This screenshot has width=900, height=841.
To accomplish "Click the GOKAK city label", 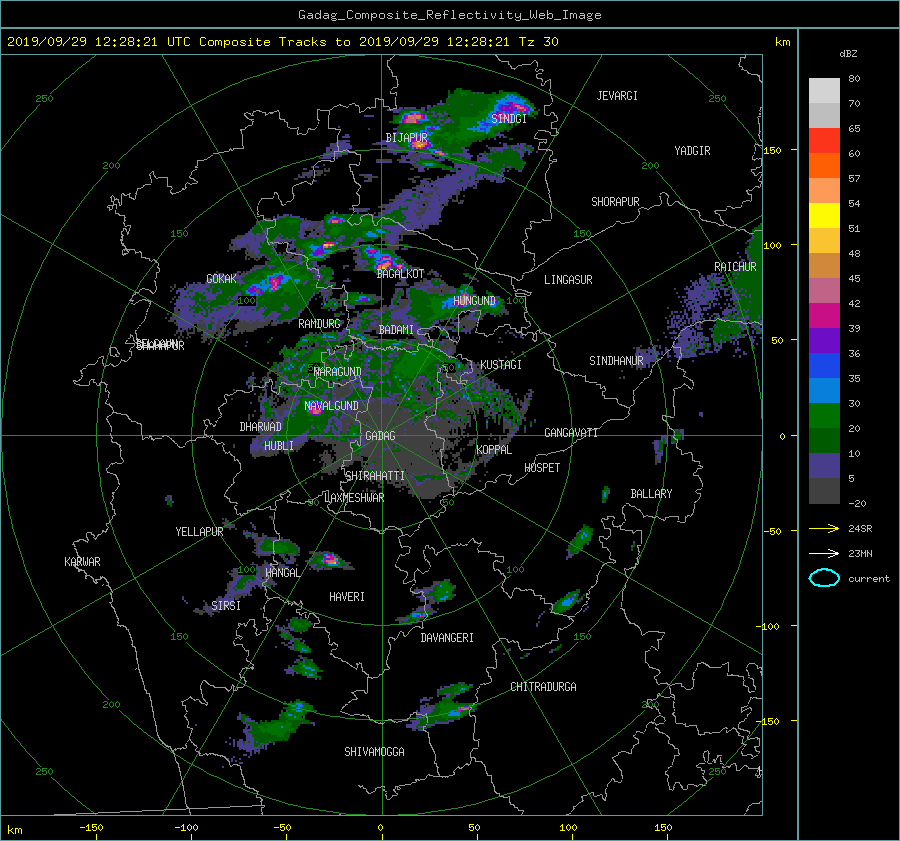I will [222, 279].
